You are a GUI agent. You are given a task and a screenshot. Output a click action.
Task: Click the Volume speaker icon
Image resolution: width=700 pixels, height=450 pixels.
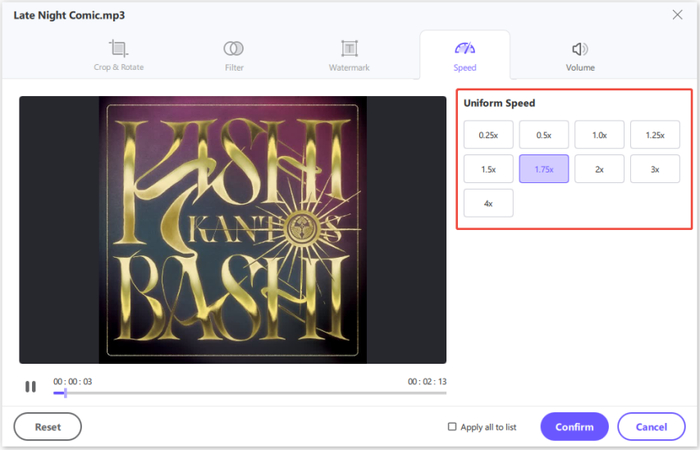point(580,49)
